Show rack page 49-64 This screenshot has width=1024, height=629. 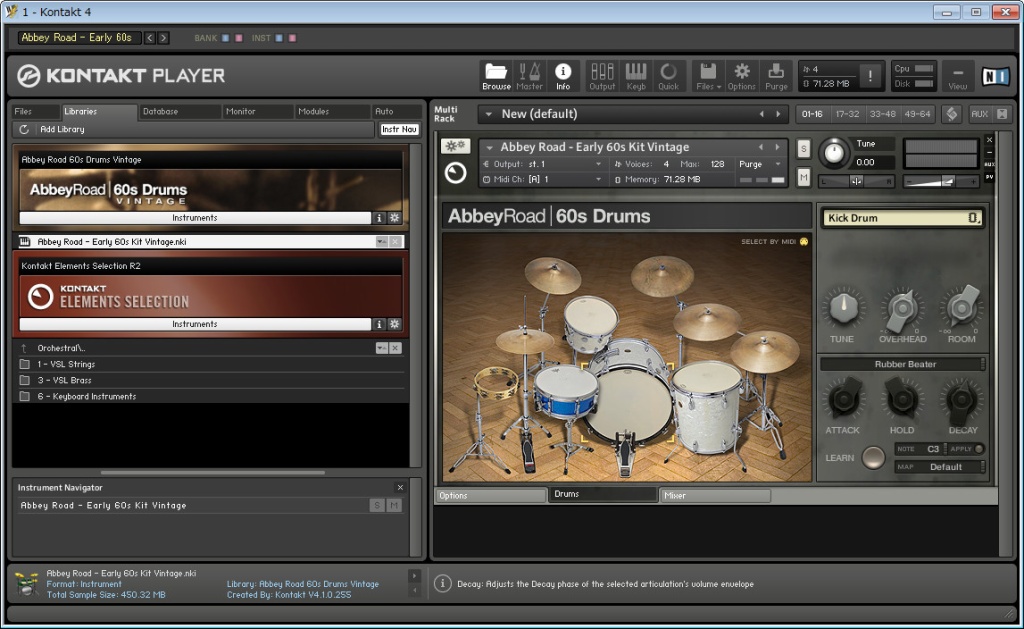pos(917,114)
